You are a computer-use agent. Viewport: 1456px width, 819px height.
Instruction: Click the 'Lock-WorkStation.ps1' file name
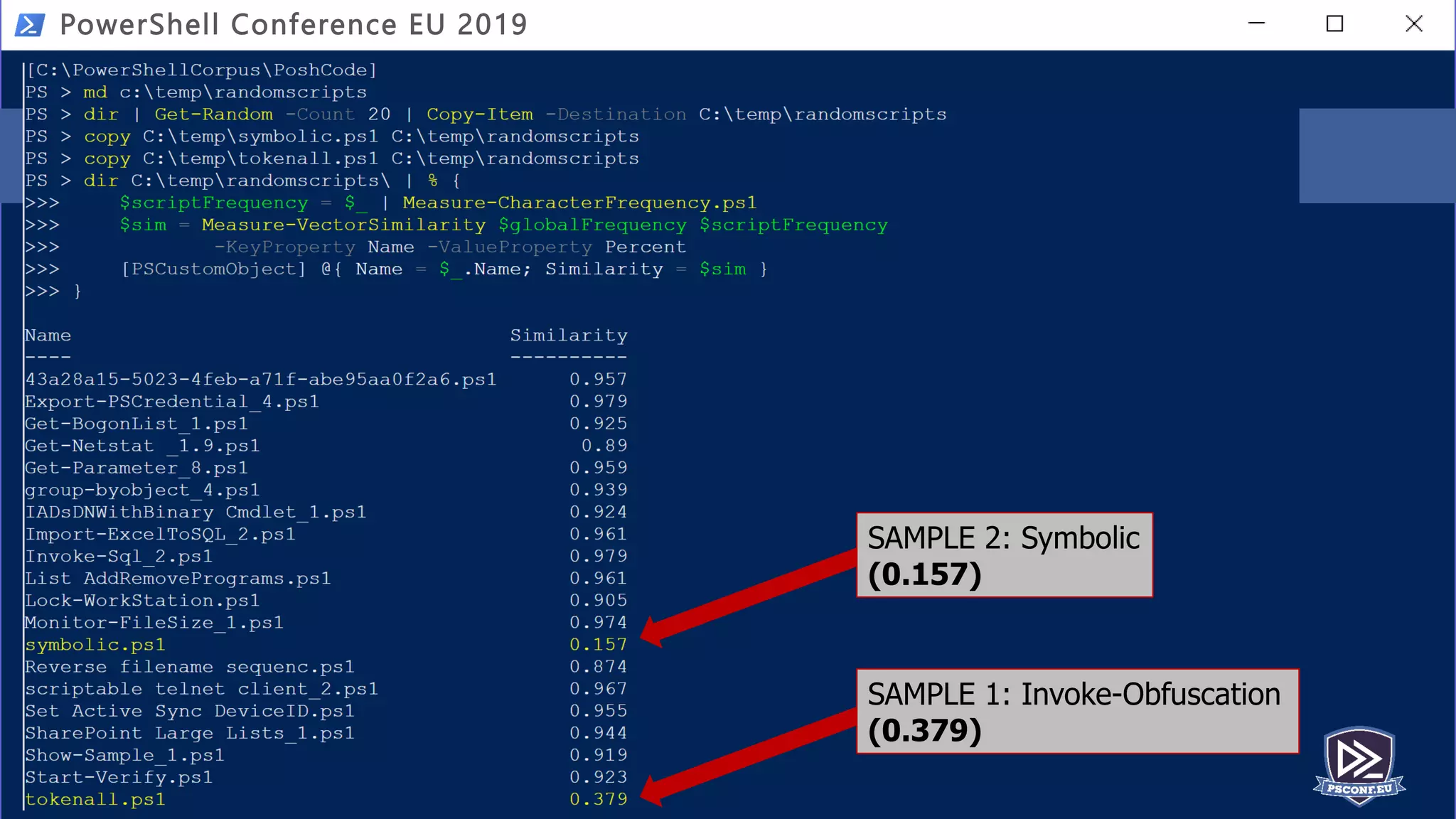(143, 601)
